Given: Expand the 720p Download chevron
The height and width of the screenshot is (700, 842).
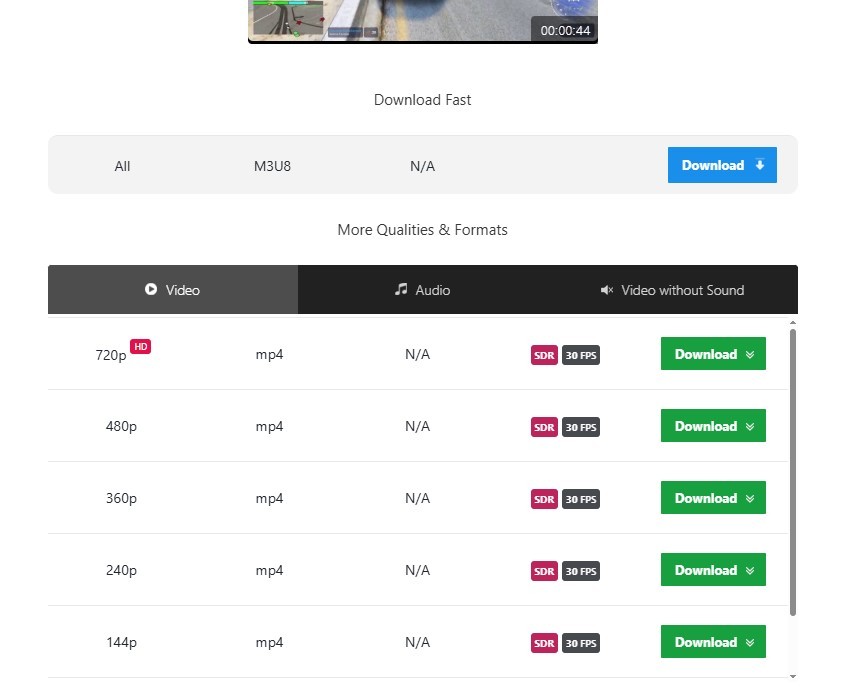Looking at the screenshot, I should 749,354.
